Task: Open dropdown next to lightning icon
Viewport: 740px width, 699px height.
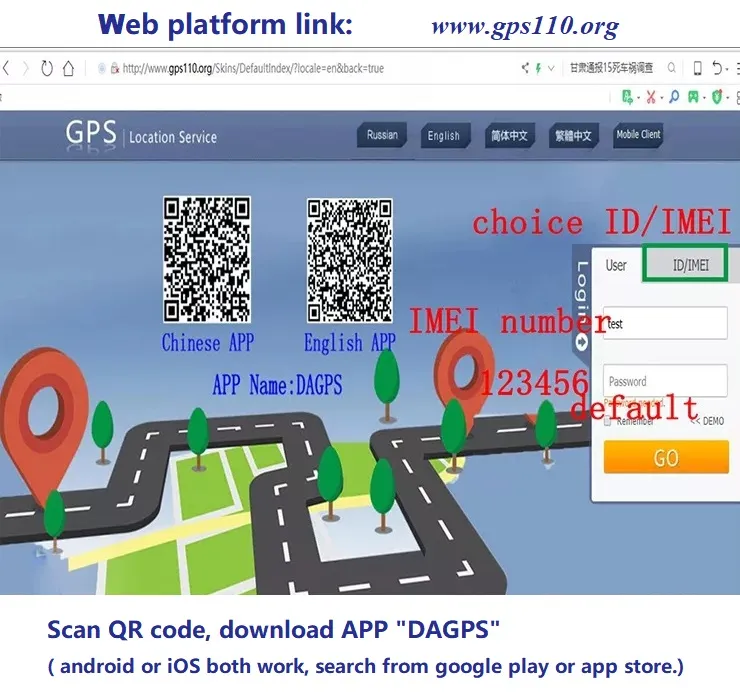Action: (551, 68)
